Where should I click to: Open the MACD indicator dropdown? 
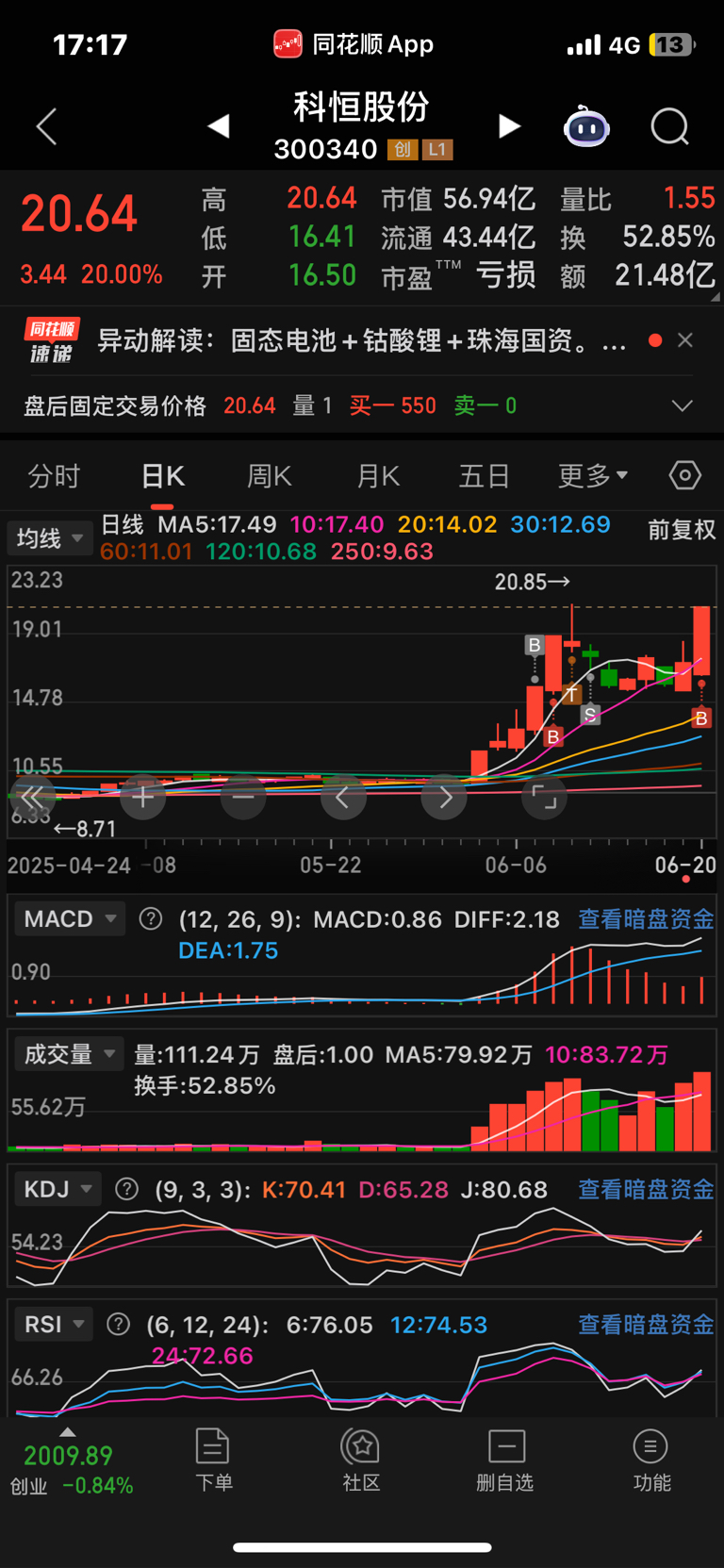[x=70, y=918]
